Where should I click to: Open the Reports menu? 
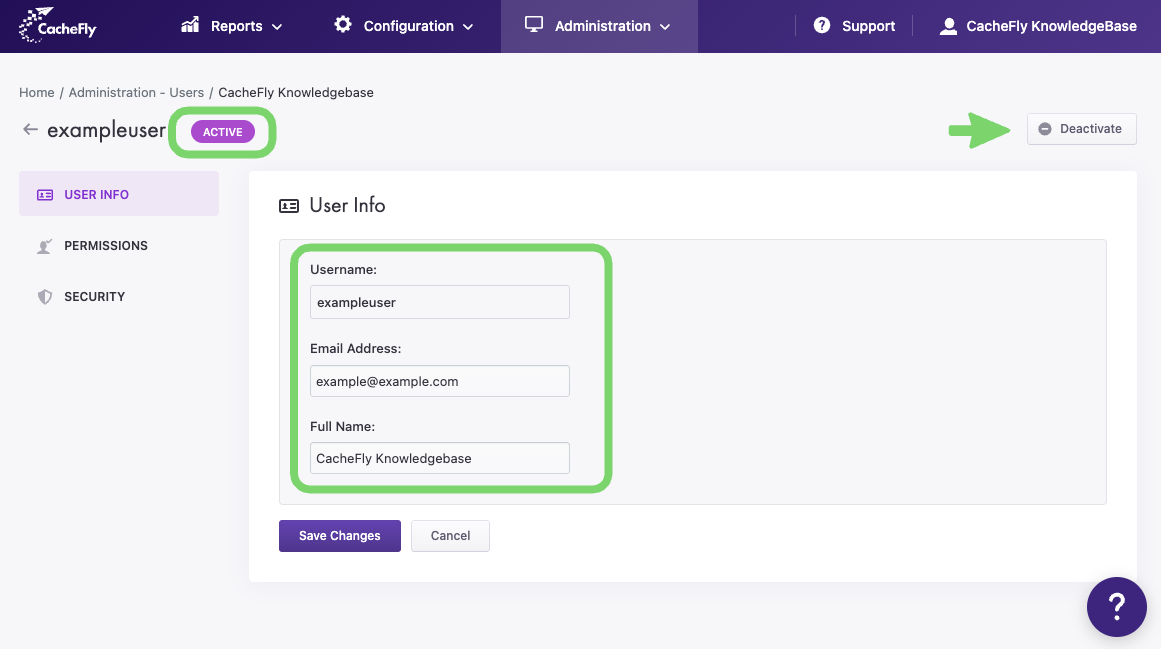232,26
